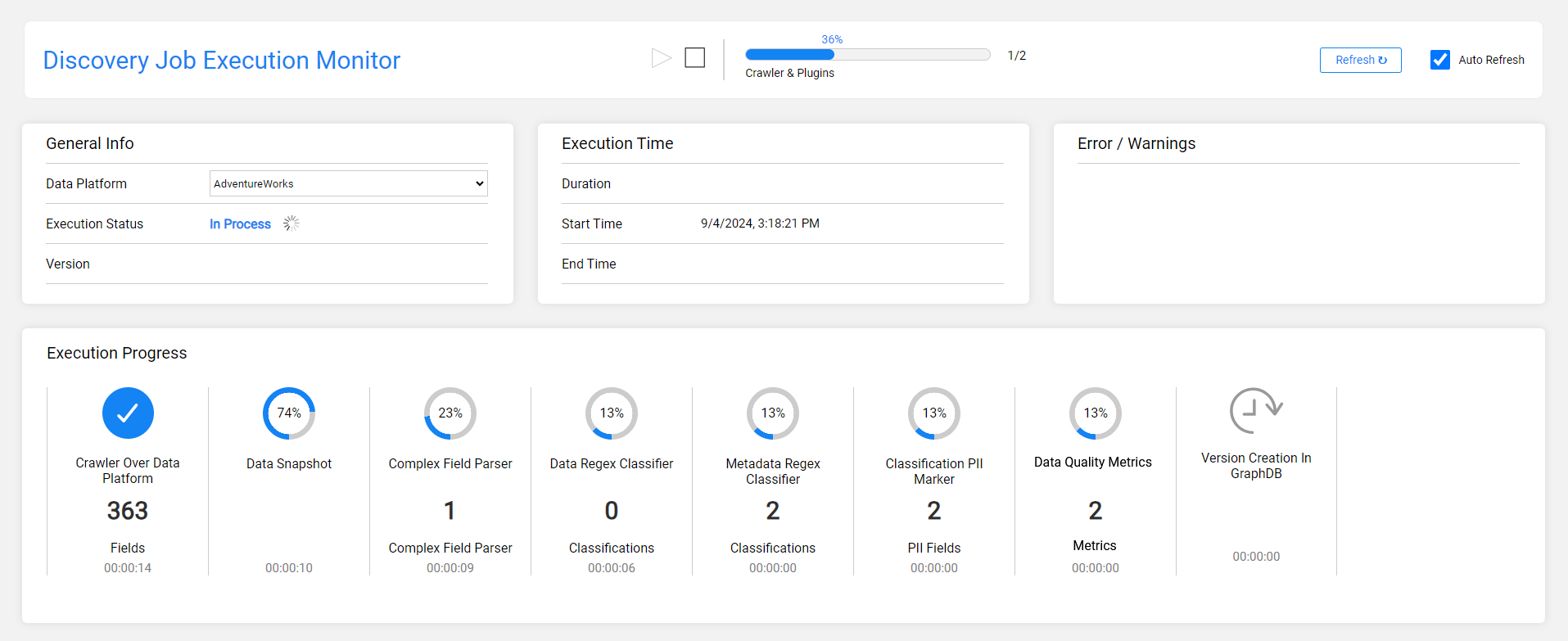
Task: Click the Discovery Job Execution Monitor title
Action: [221, 61]
